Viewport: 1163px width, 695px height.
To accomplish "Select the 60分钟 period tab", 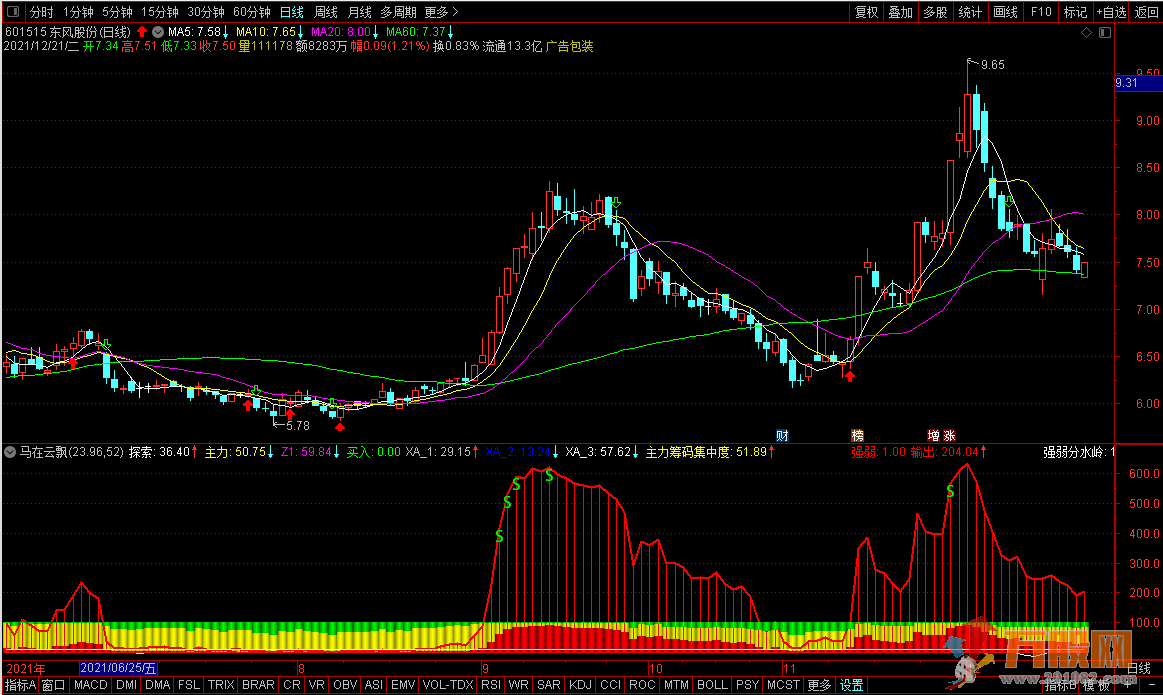I will click(x=252, y=12).
